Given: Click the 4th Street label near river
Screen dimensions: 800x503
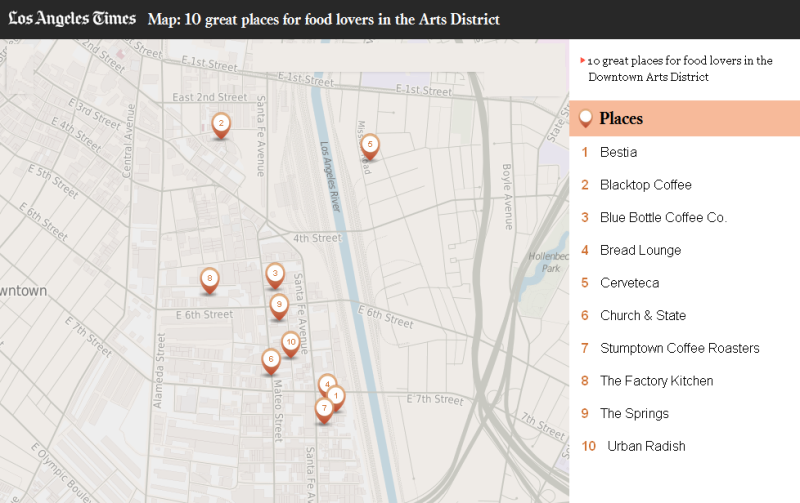Looking at the screenshot, I should [317, 238].
